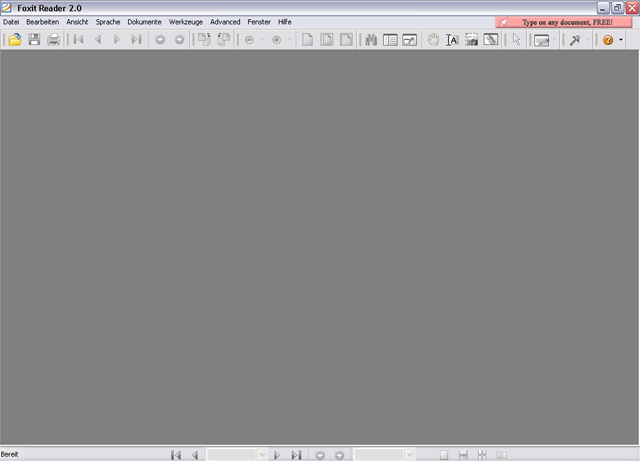Minimize the Foxit Reader window

[x=603, y=8]
